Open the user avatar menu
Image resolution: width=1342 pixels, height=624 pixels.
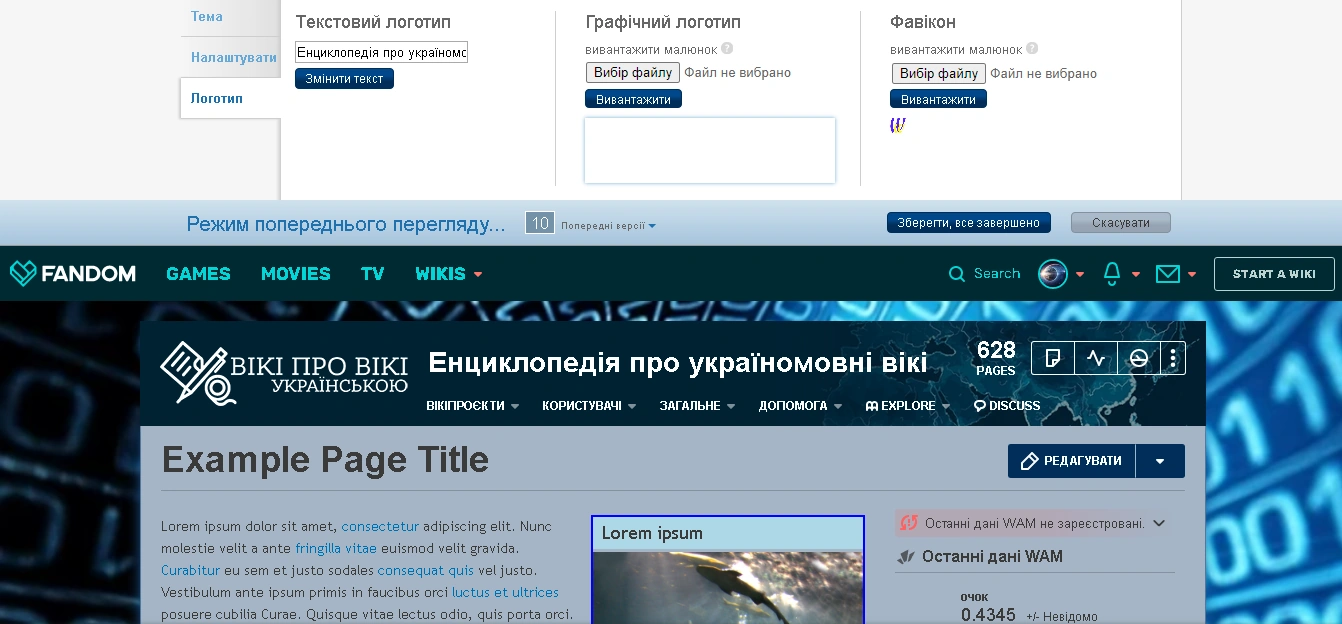[x=1053, y=274]
